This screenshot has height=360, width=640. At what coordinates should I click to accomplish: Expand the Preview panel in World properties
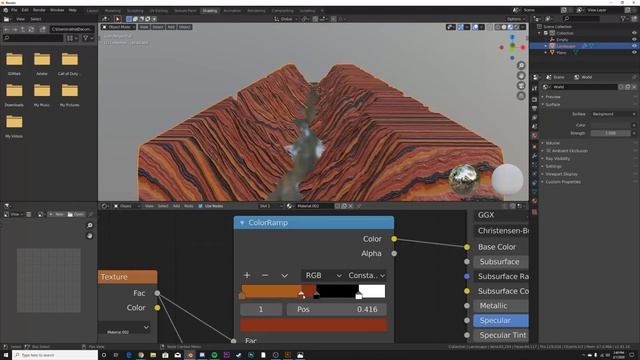point(553,97)
